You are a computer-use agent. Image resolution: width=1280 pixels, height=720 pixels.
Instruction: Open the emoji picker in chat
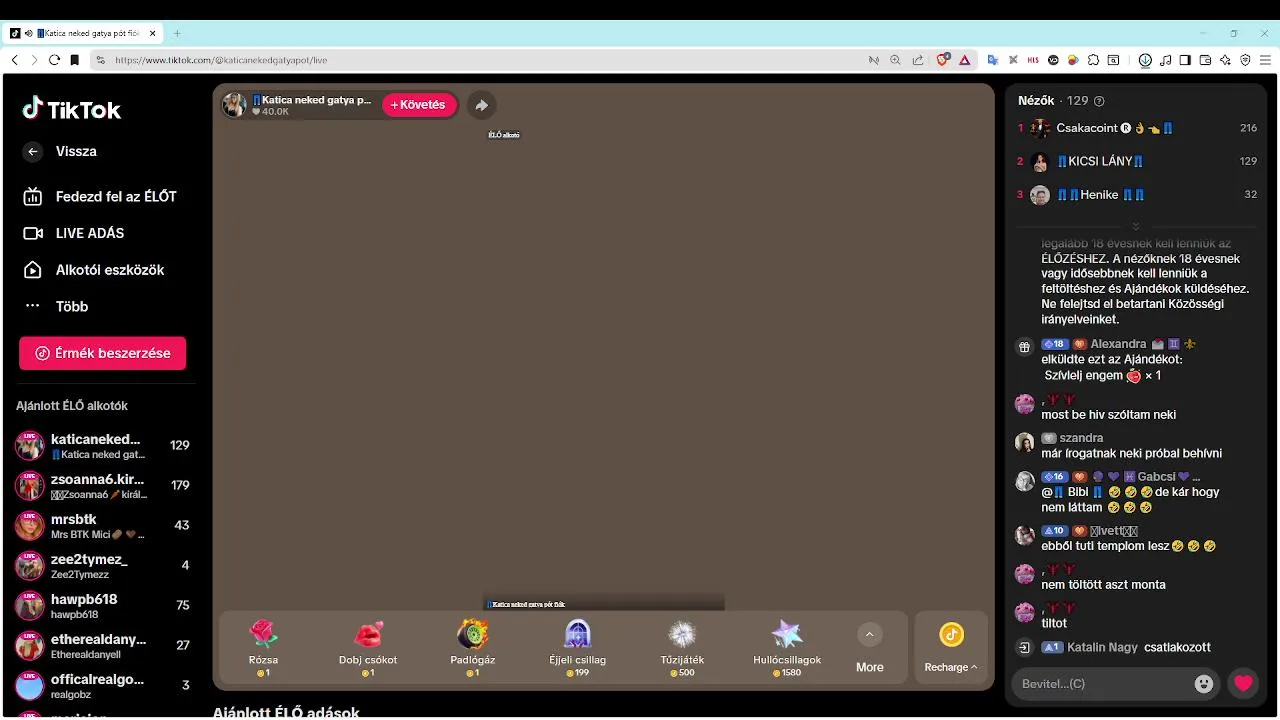[1204, 684]
